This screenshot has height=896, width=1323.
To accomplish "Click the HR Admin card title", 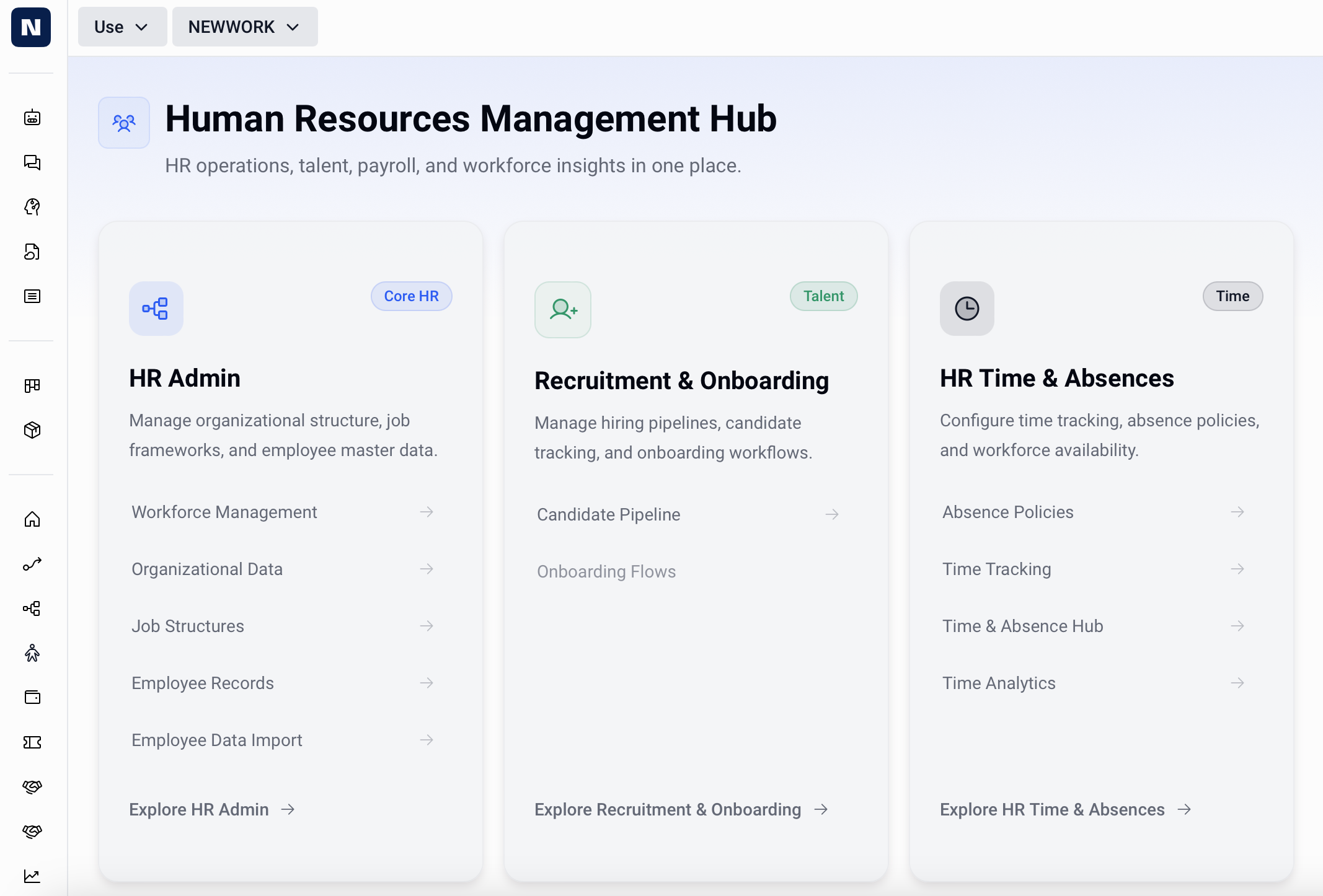I will point(185,378).
